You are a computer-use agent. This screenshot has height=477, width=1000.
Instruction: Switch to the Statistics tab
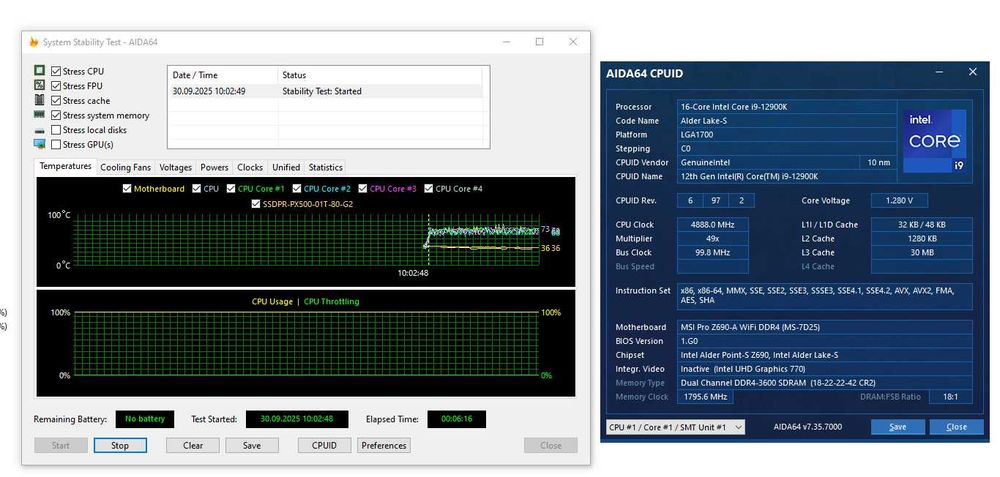pos(325,167)
